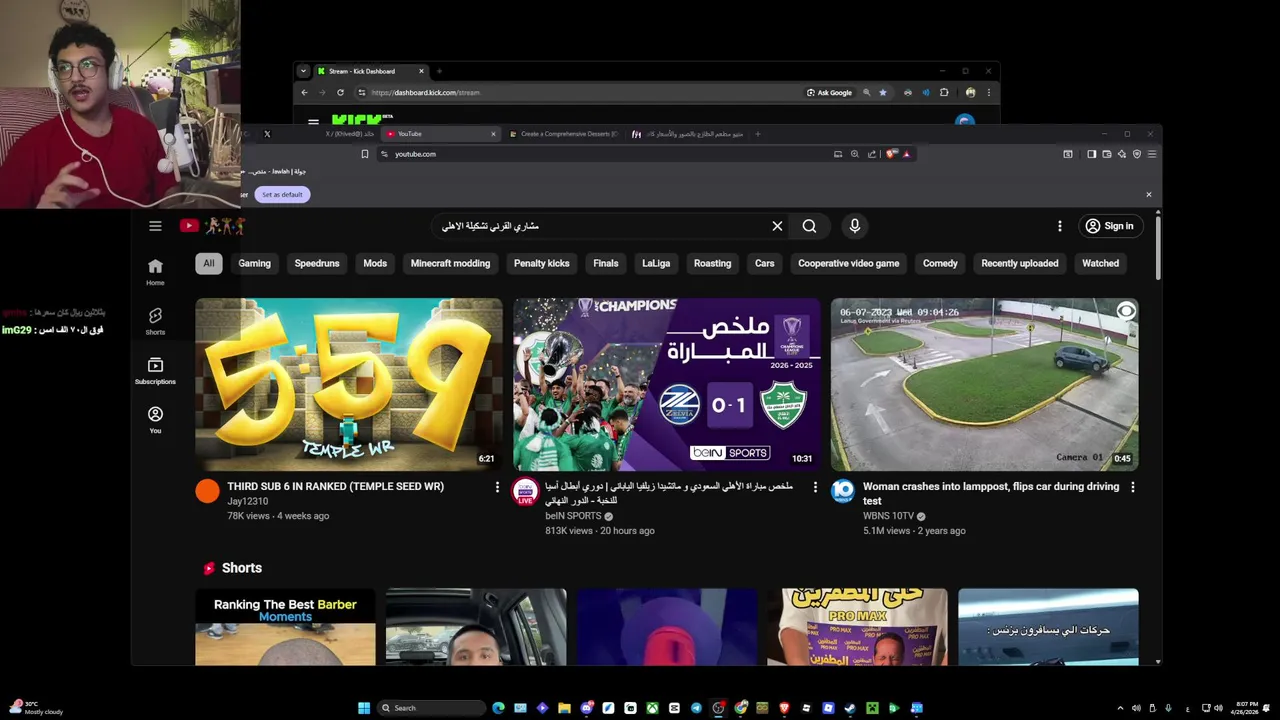This screenshot has width=1280, height=720.
Task: Choose the Cooperative video game chip
Action: click(848, 263)
